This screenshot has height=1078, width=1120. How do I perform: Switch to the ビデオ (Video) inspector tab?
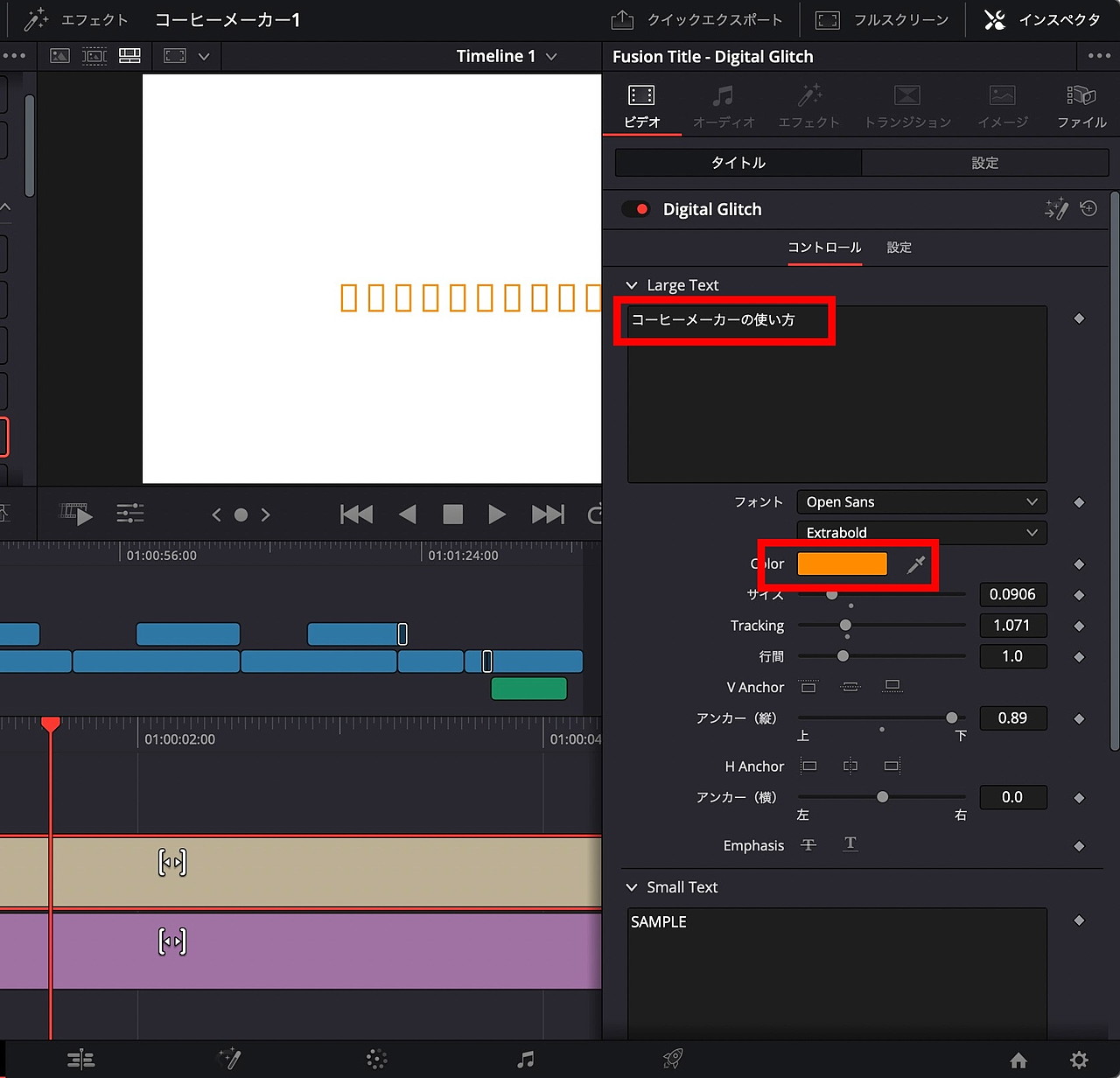pyautogui.click(x=642, y=108)
